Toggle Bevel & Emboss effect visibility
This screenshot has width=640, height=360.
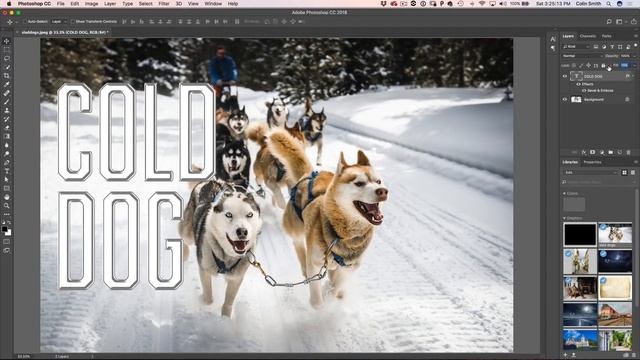[584, 91]
